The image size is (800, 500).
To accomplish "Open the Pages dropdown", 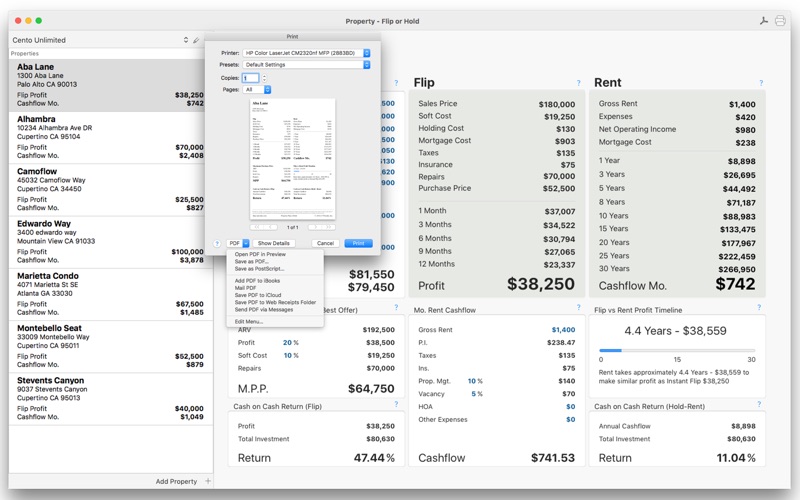I will (x=257, y=90).
